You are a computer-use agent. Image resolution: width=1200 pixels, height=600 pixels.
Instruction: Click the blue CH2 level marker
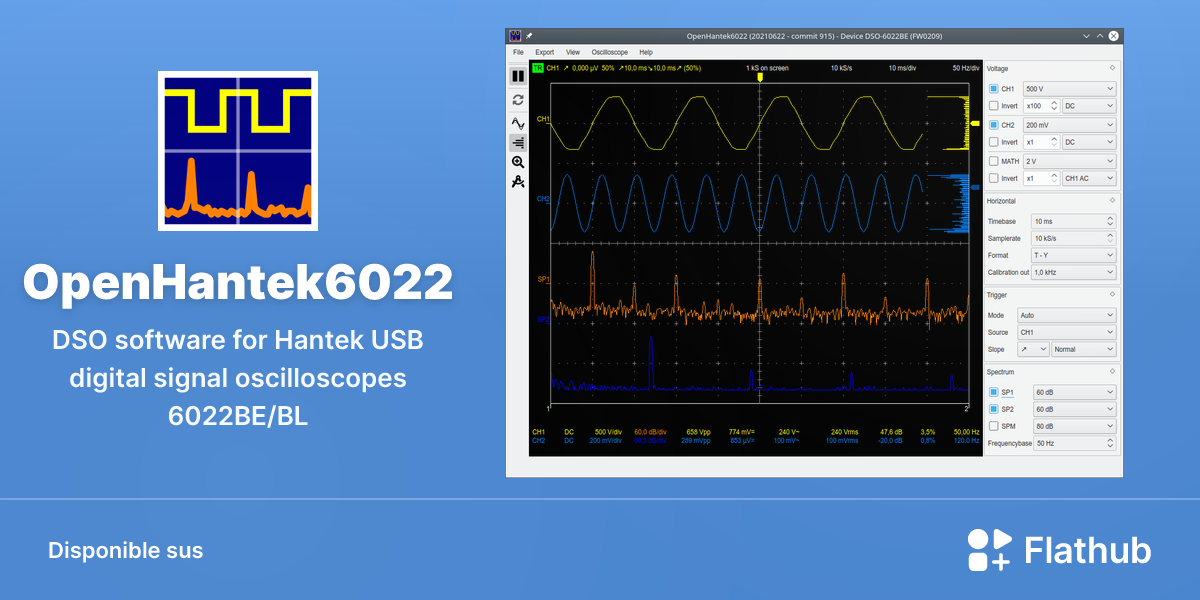[x=975, y=187]
